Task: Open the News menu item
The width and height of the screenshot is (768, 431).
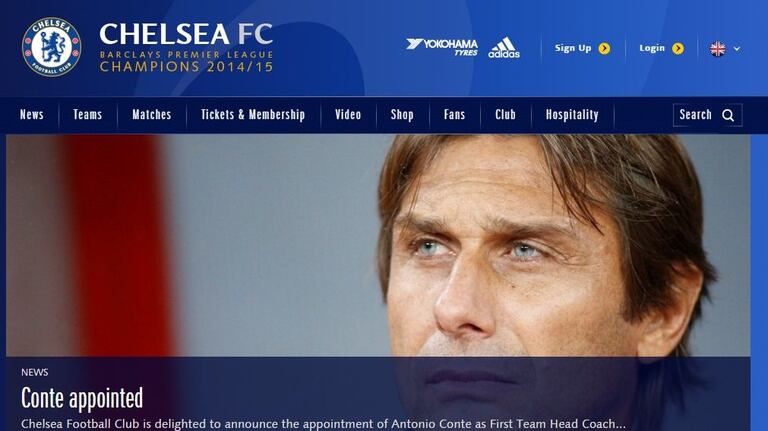Action: (x=32, y=115)
